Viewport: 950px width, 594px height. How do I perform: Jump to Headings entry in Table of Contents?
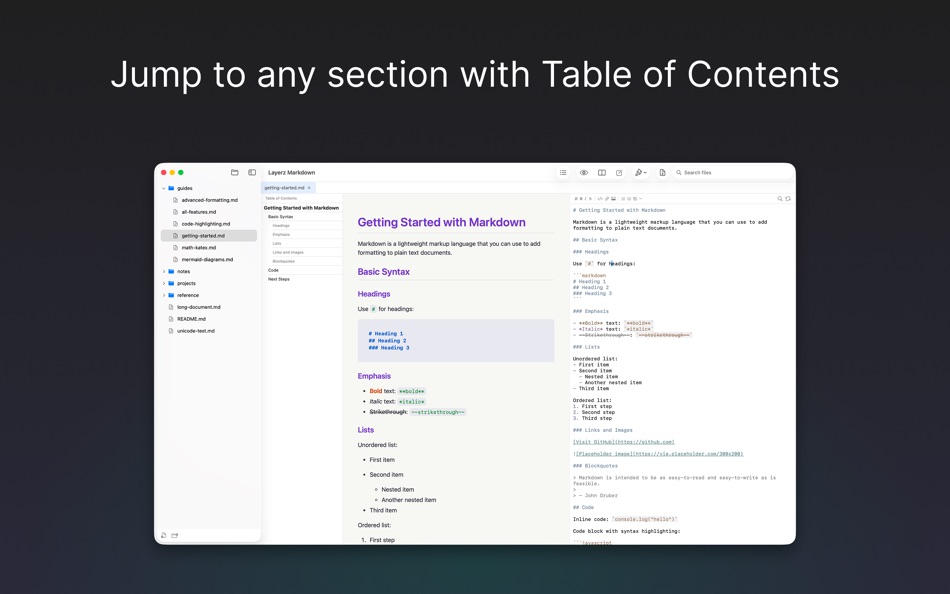[x=281, y=225]
